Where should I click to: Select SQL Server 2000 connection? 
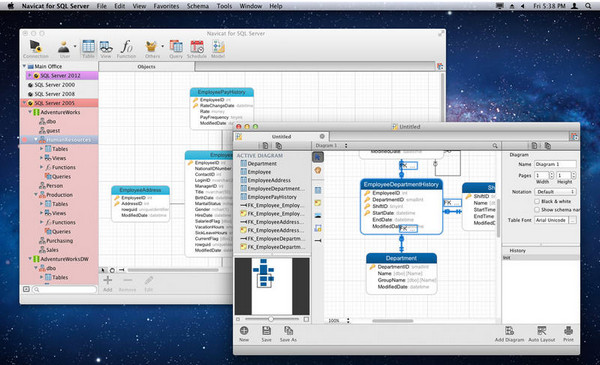click(x=55, y=85)
